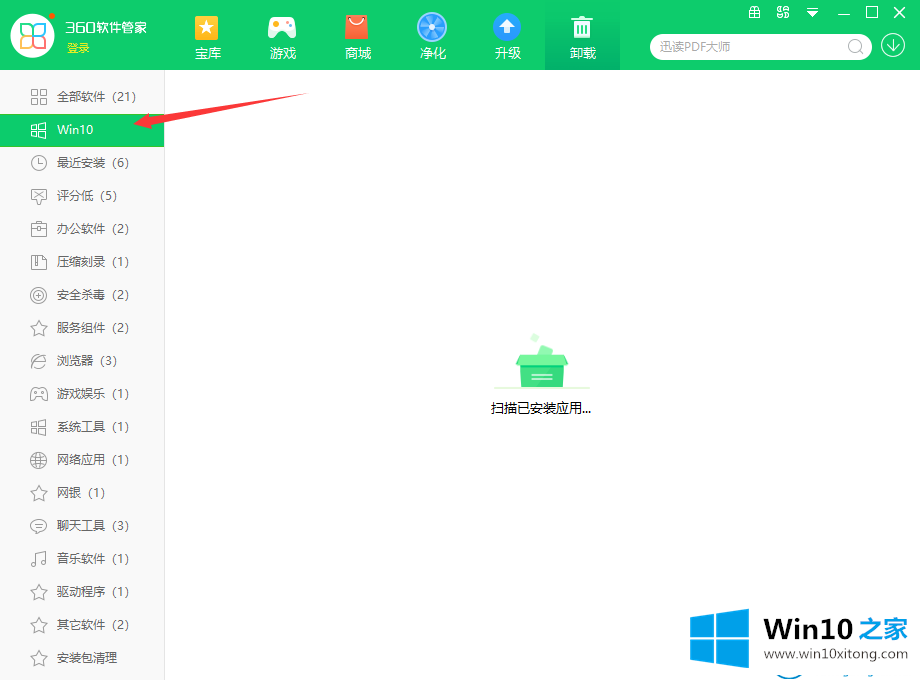Click the music note icon beside 音乐软件
Viewport: 920px width, 680px height.
pos(39,559)
